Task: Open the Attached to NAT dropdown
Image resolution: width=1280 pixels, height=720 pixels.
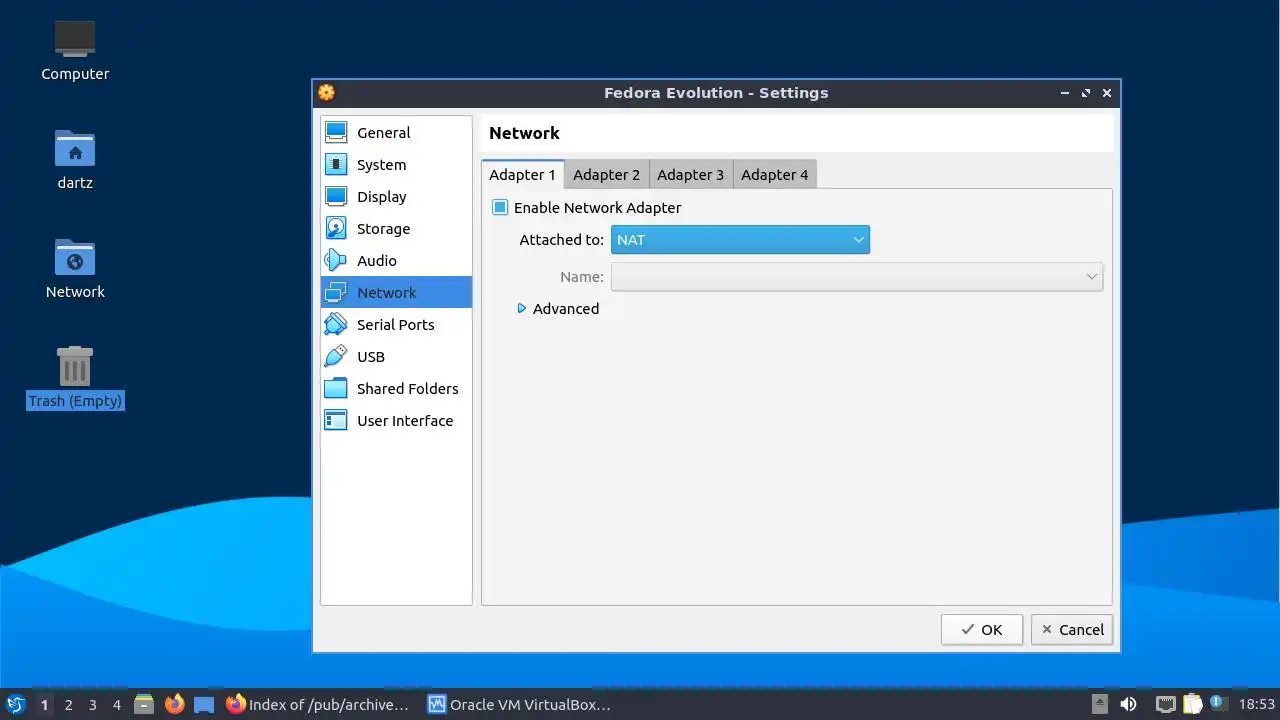Action: (x=740, y=240)
